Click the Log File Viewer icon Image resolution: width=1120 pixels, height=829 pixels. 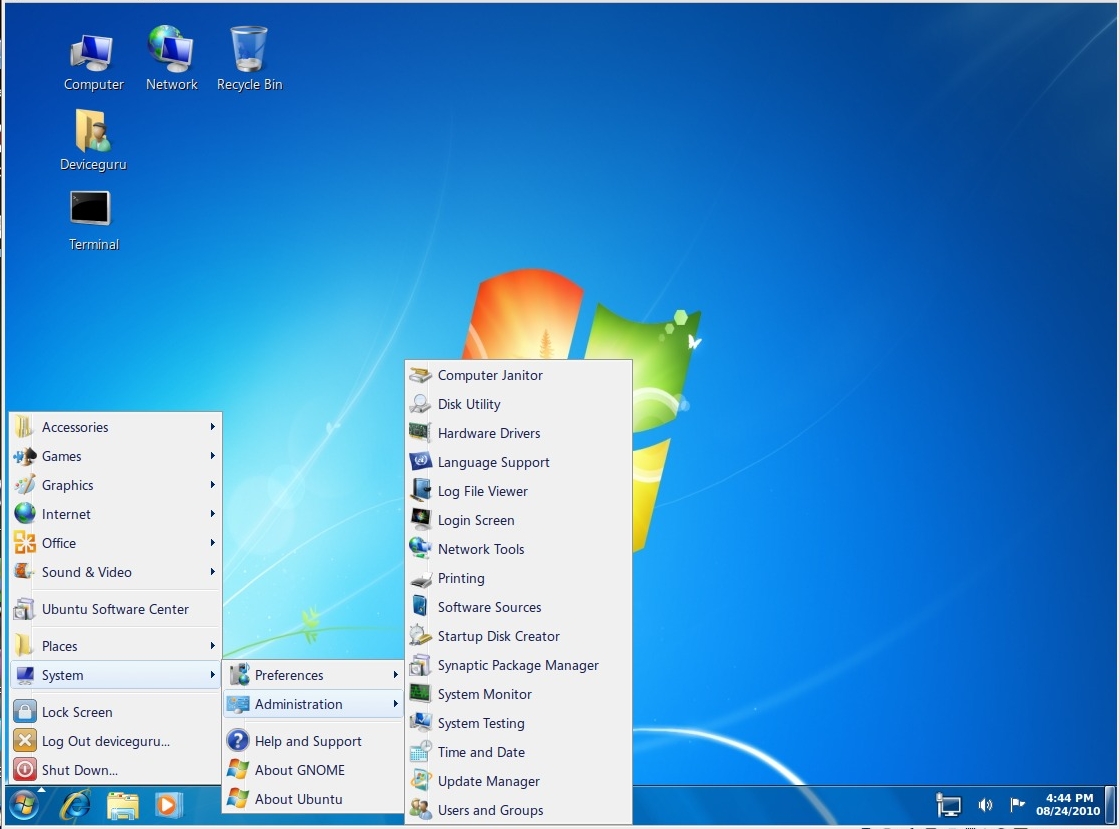click(x=420, y=491)
